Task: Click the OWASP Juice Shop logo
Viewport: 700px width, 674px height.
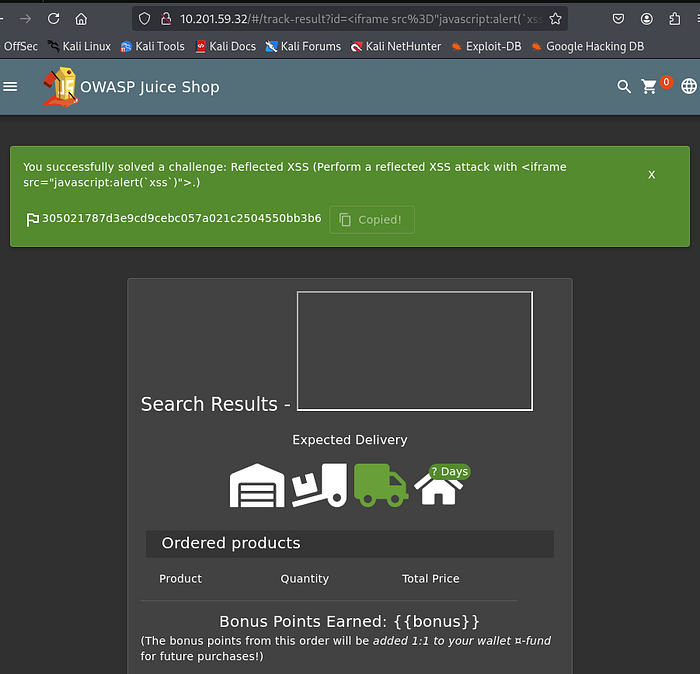Action: (x=60, y=87)
